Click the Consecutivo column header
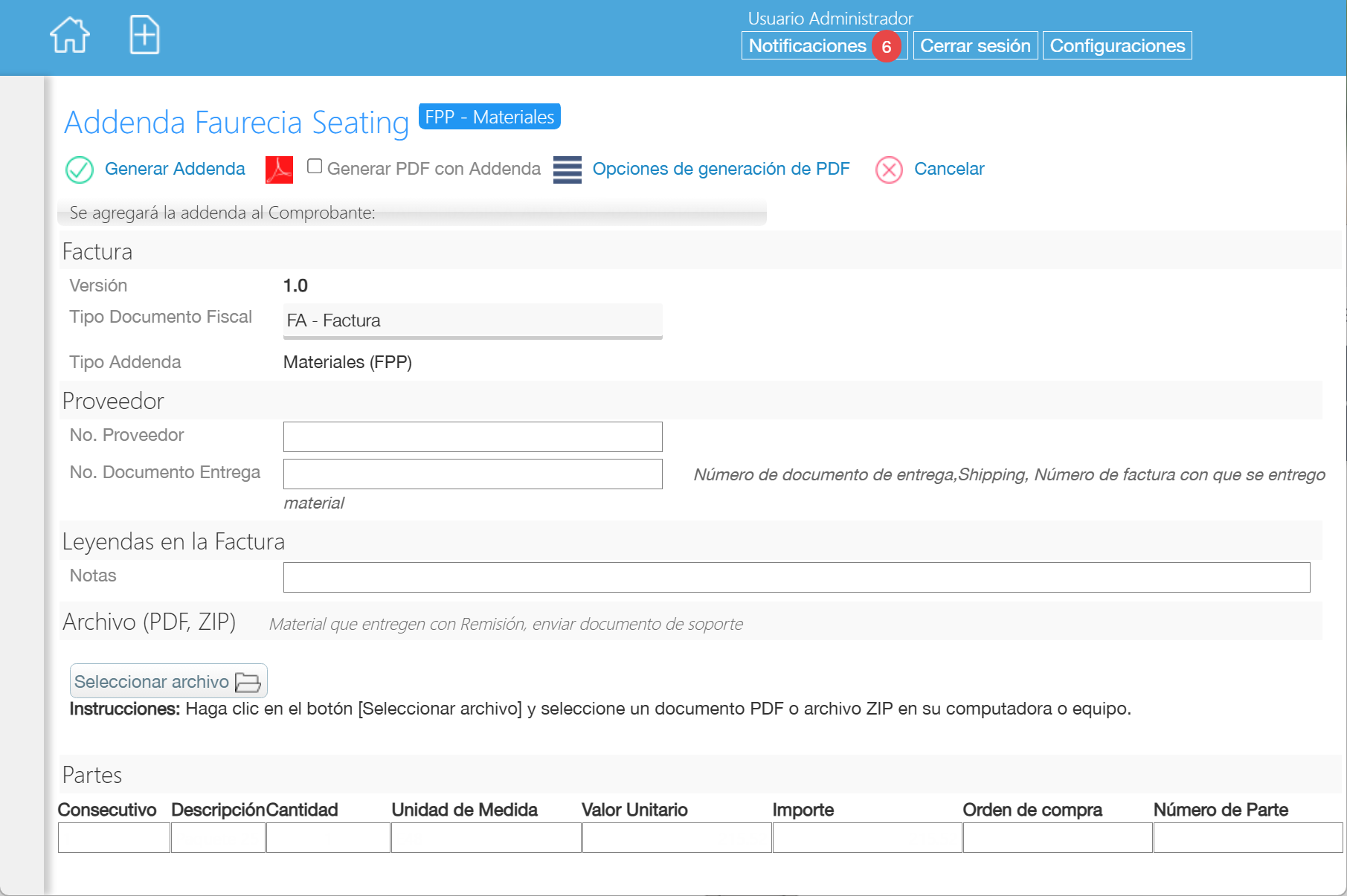This screenshot has width=1347, height=896. (107, 810)
